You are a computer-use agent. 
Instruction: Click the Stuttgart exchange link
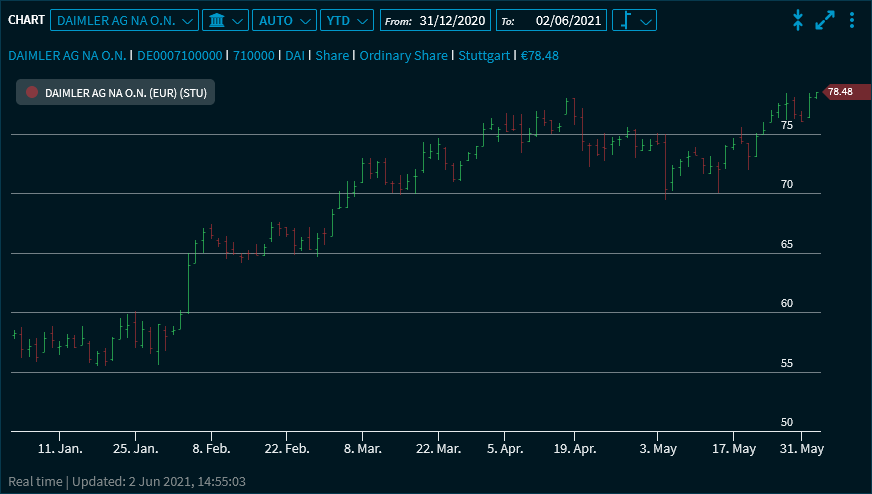pos(485,55)
